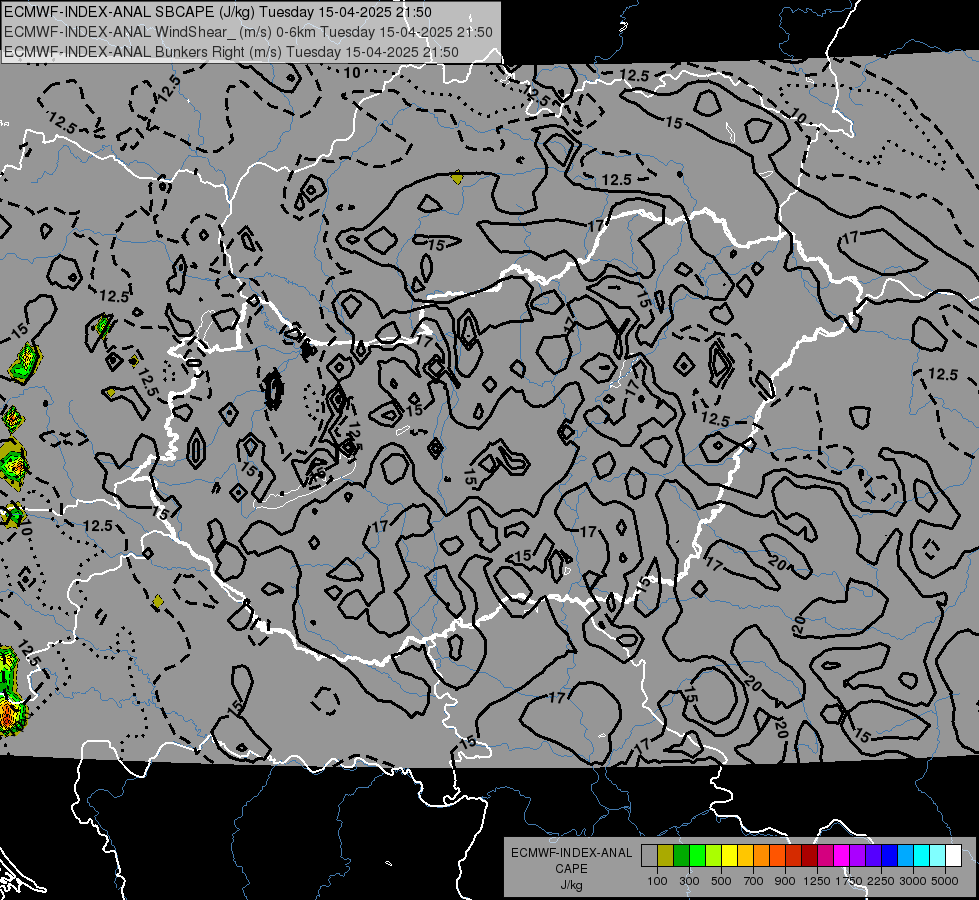
Task: Select the bright green legend swatch
Action: tap(697, 855)
